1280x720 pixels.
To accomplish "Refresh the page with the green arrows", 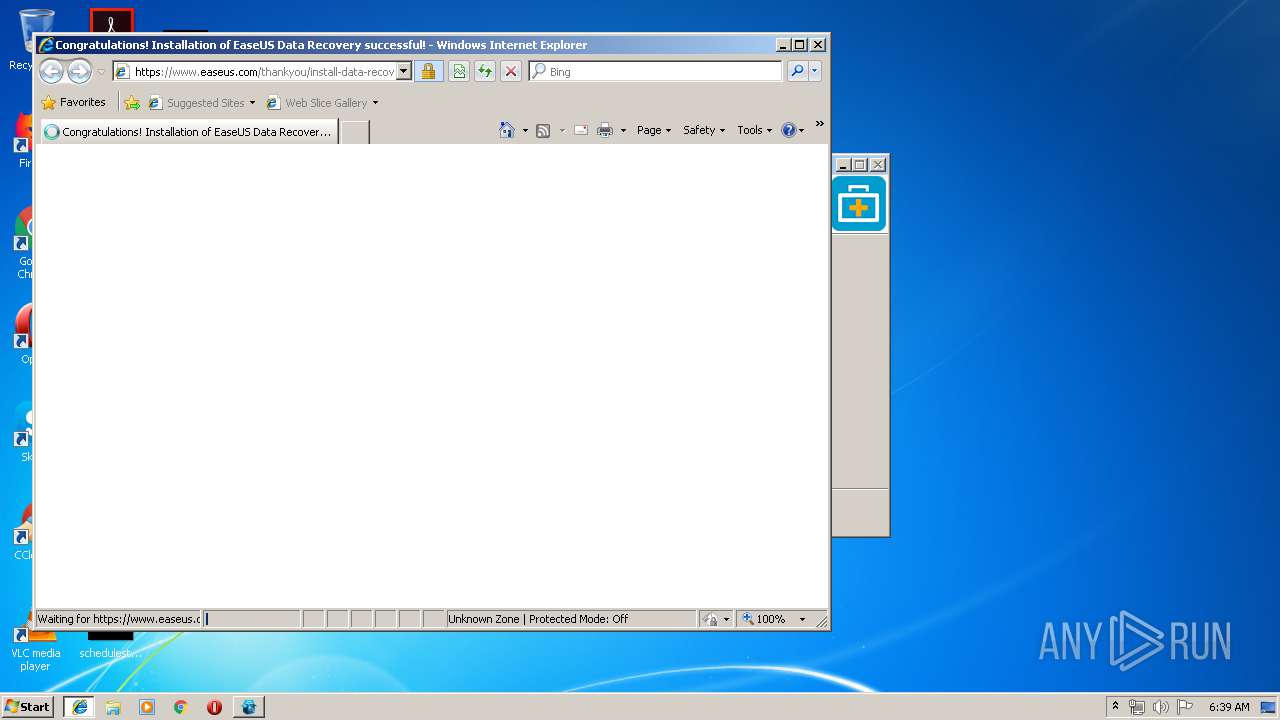I will click(485, 72).
